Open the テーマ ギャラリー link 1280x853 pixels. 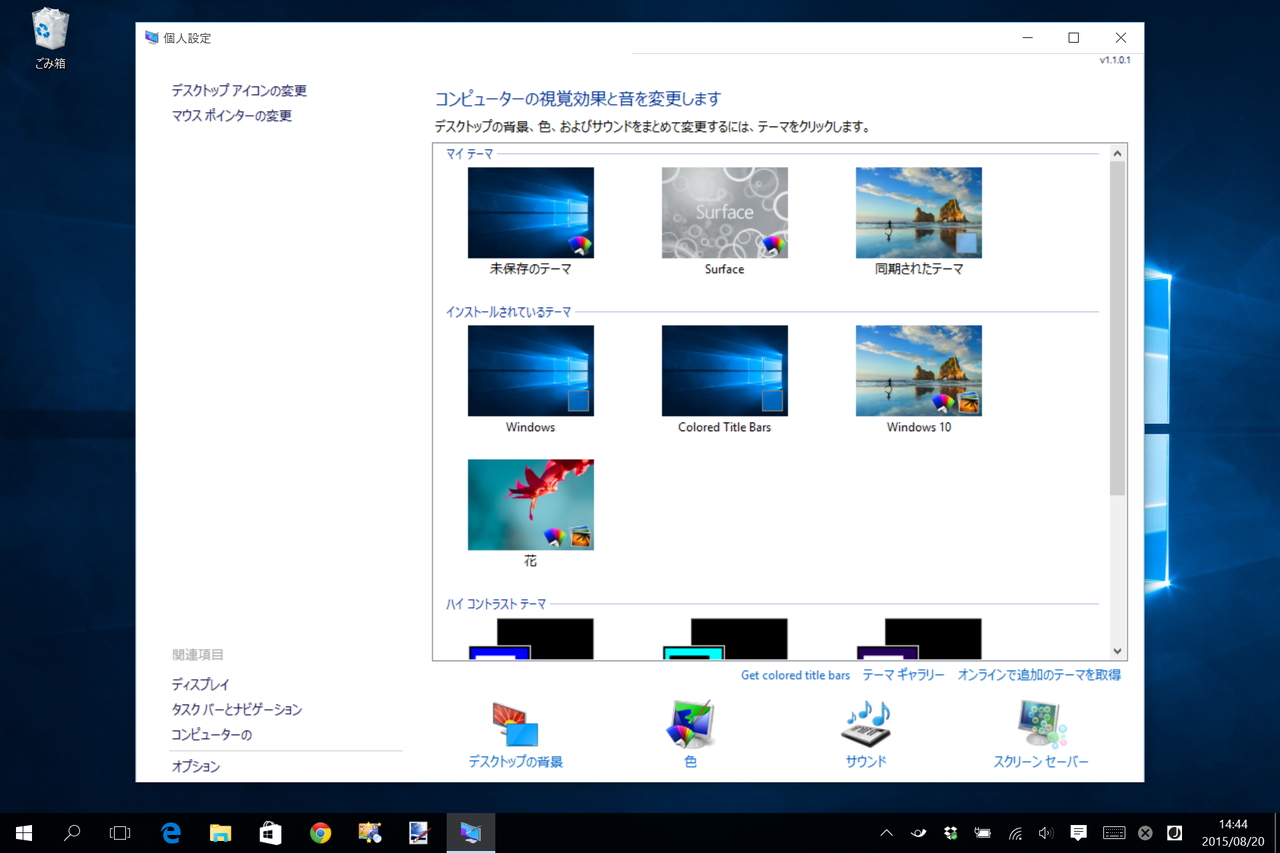click(x=903, y=675)
